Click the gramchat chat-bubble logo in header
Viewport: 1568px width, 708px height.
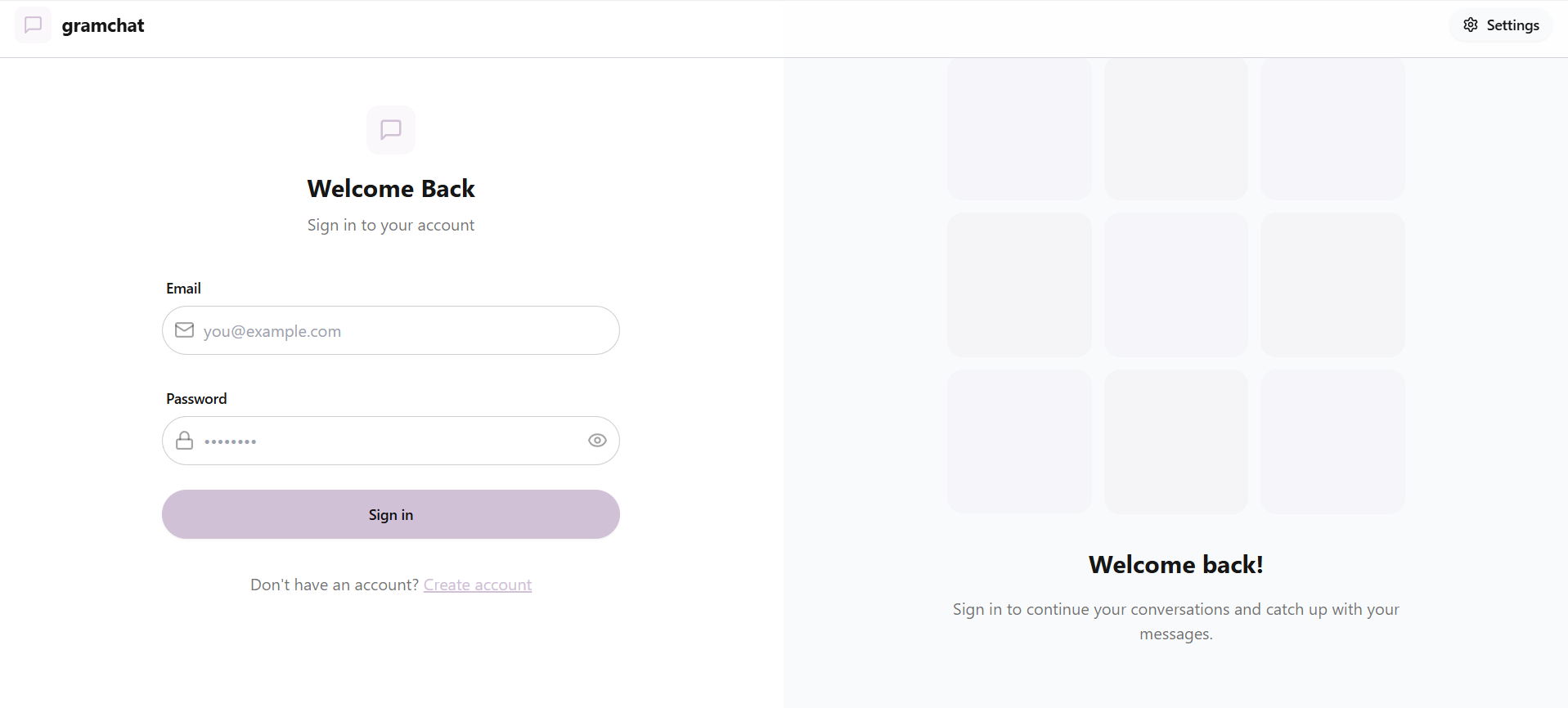pos(33,25)
